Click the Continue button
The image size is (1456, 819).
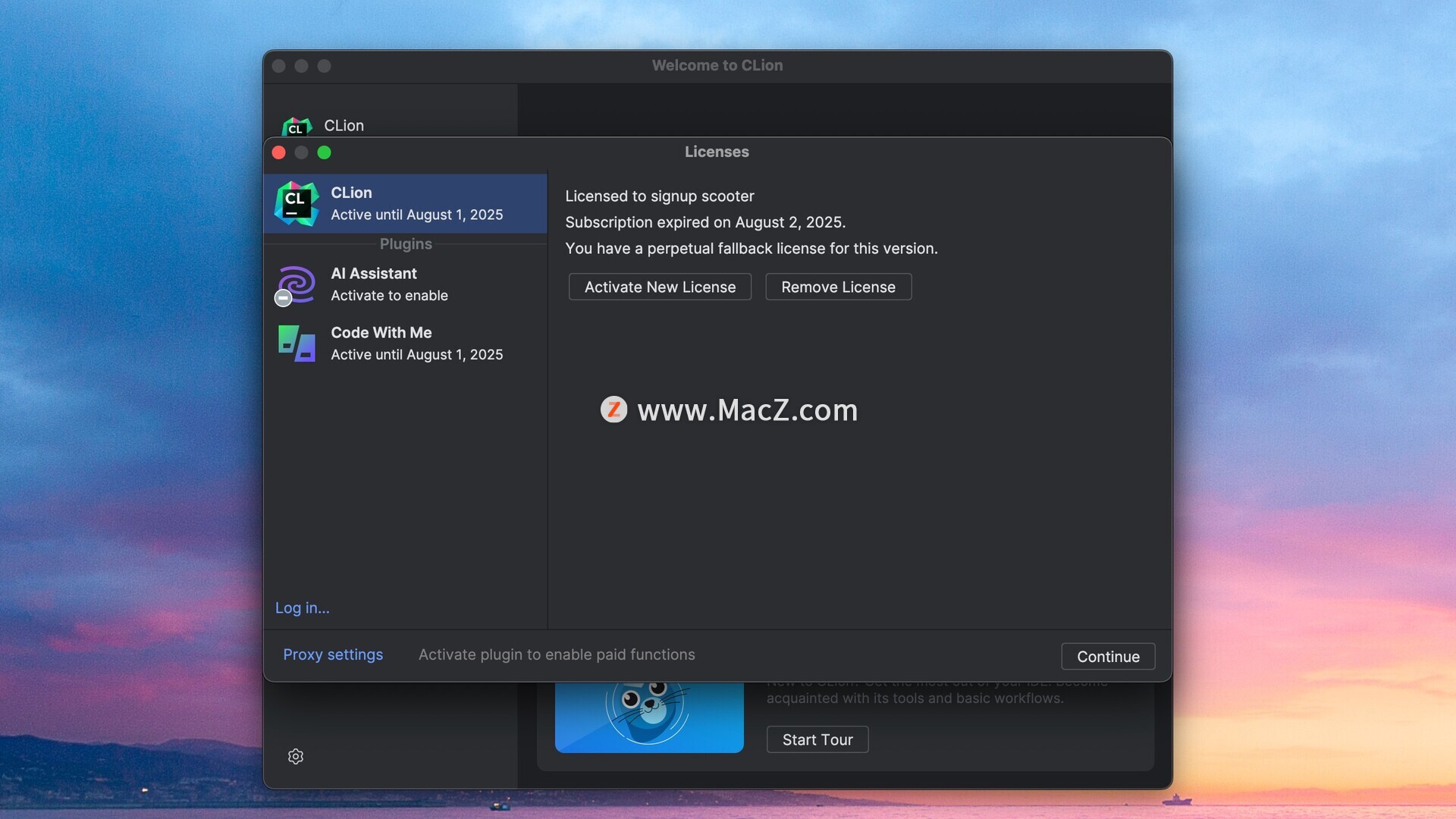click(x=1108, y=657)
